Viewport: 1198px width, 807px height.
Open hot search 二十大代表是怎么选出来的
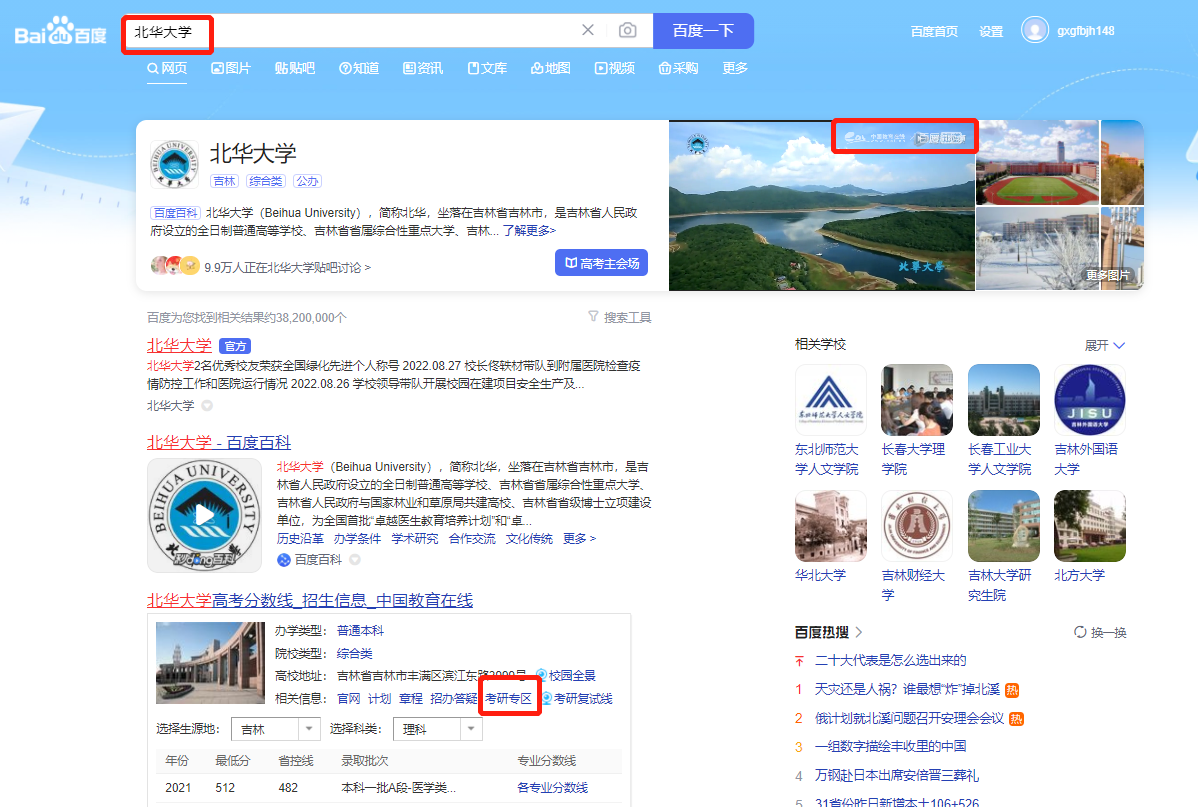(x=890, y=660)
